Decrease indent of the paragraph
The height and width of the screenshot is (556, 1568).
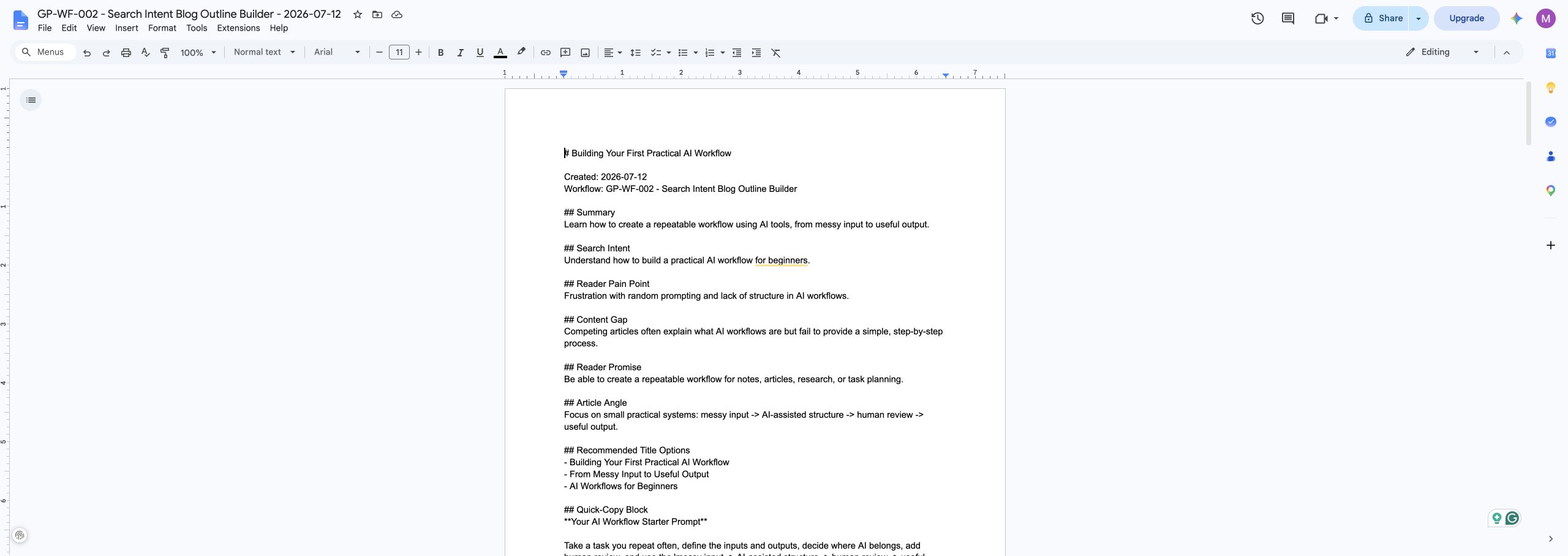[x=737, y=53]
